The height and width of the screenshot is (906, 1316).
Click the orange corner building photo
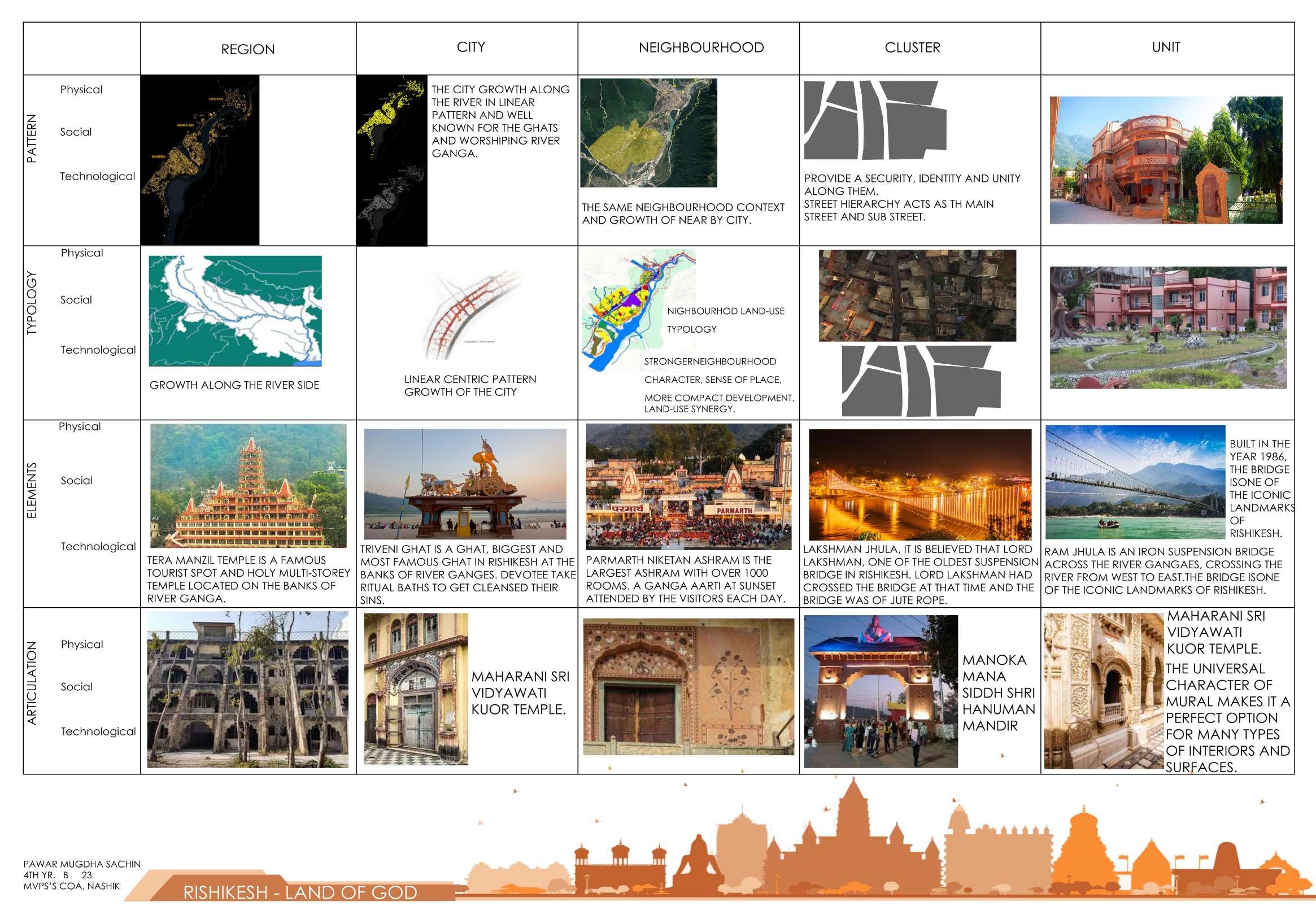[1166, 160]
